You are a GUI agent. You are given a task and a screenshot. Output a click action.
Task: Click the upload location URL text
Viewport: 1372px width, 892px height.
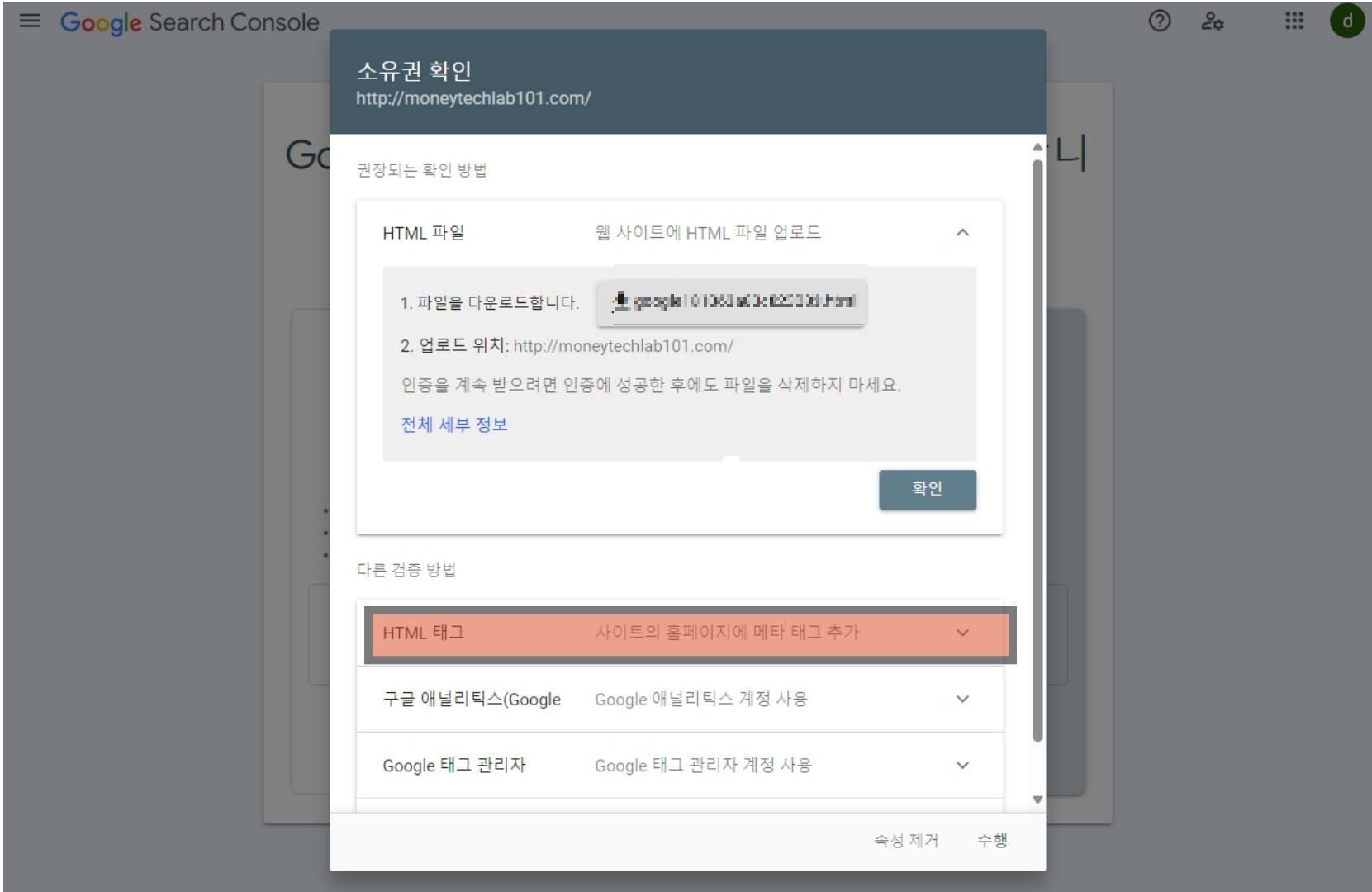623,346
